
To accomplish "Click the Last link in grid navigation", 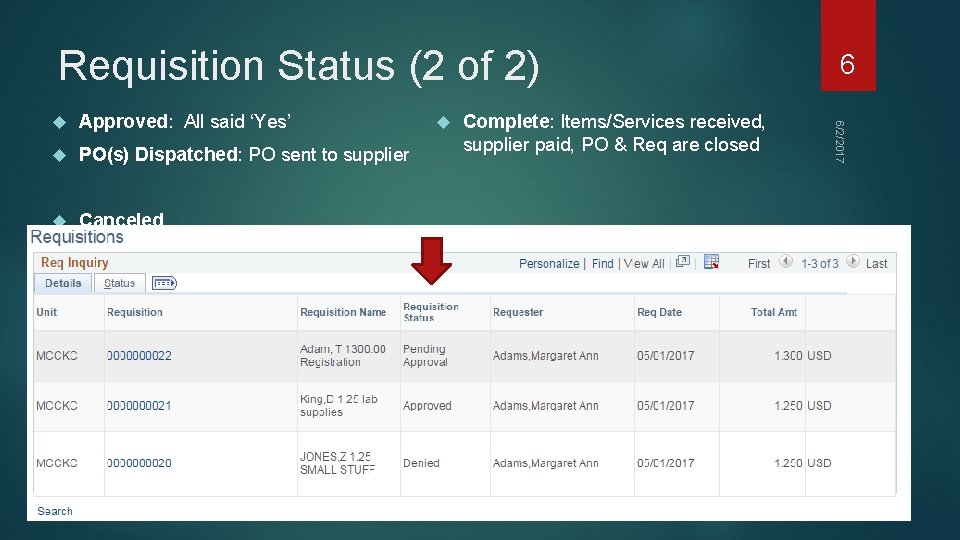I will coord(876,263).
